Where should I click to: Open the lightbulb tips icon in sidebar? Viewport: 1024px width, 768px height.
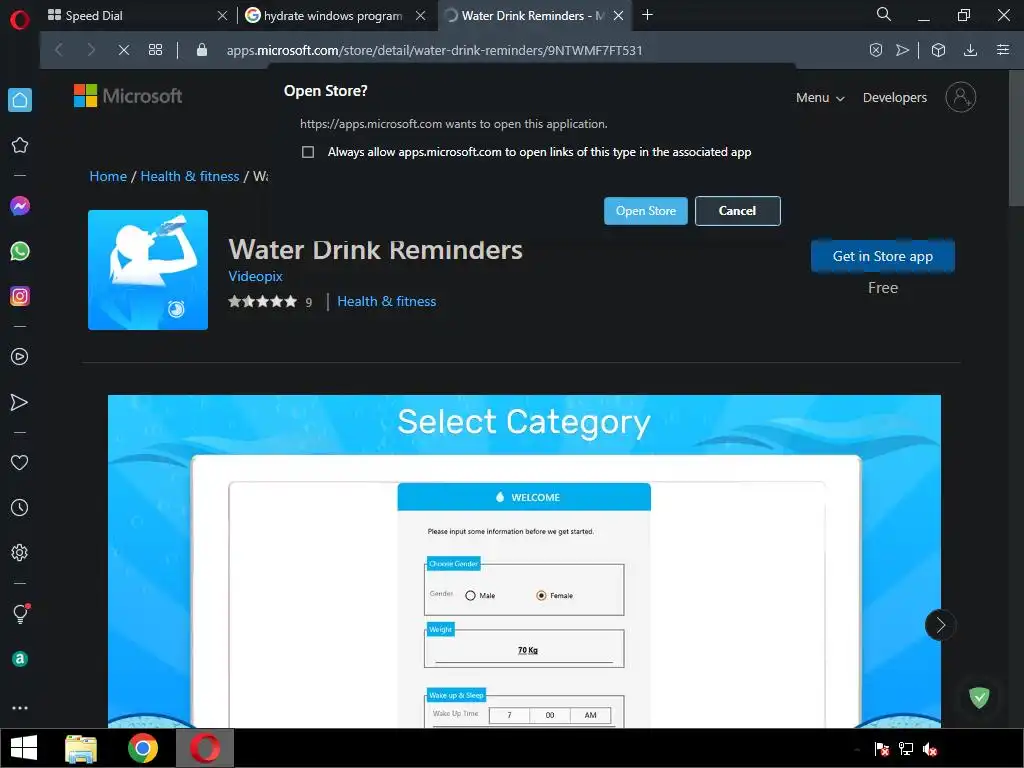tap(20, 614)
